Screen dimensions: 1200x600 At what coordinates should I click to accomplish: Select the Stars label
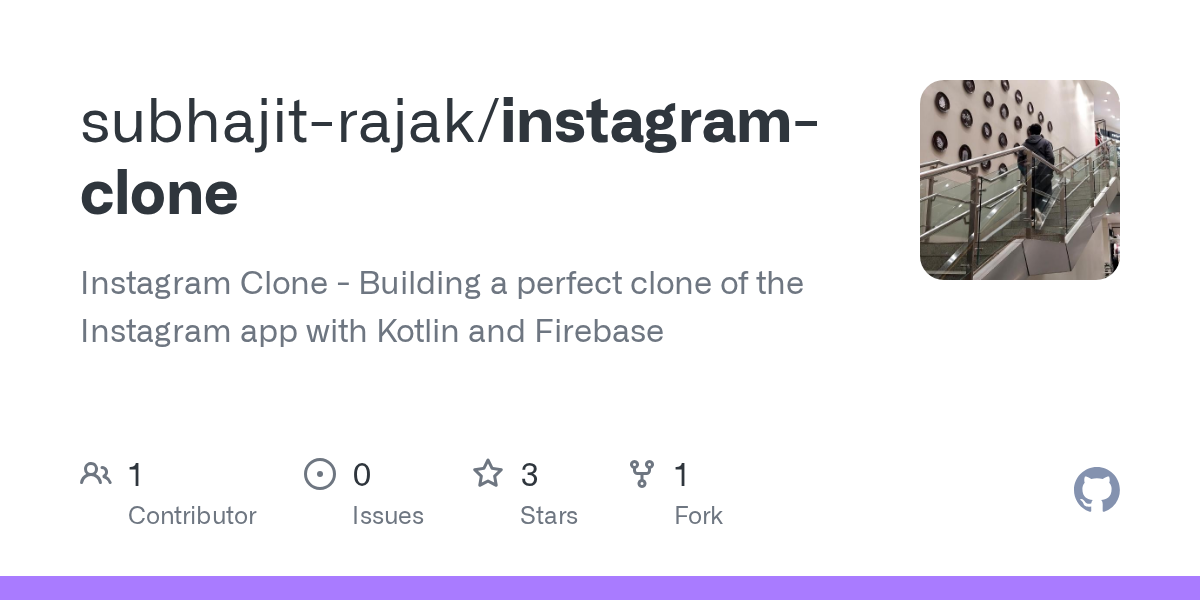(x=549, y=516)
